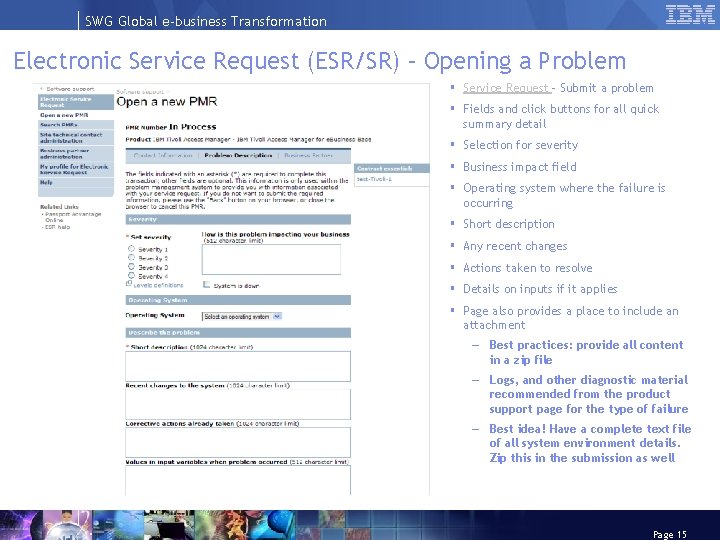This screenshot has height=540, width=720.
Task: Click the Page 15 footer label
Action: pos(669,534)
